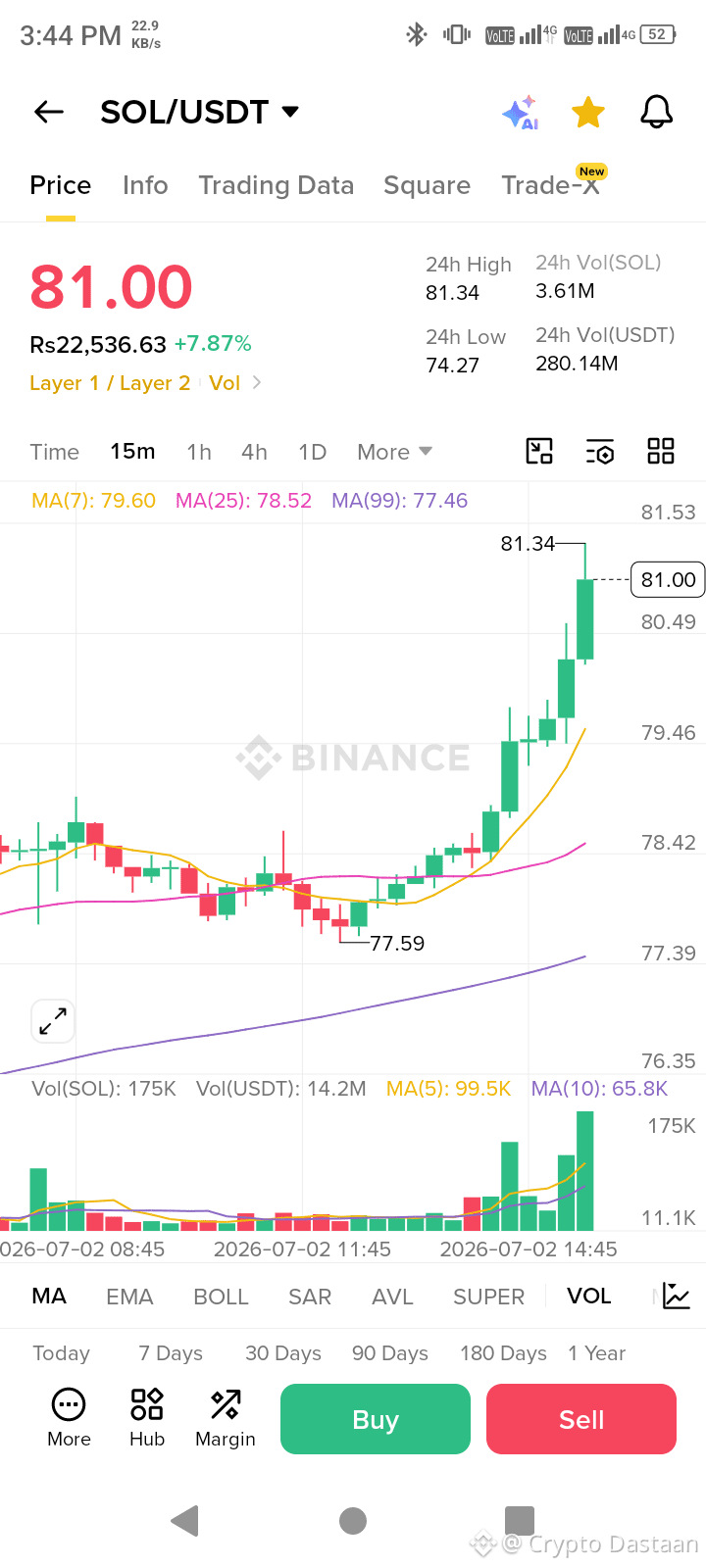View 7 Days performance range
The height and width of the screenshot is (1568, 706).
171,1353
